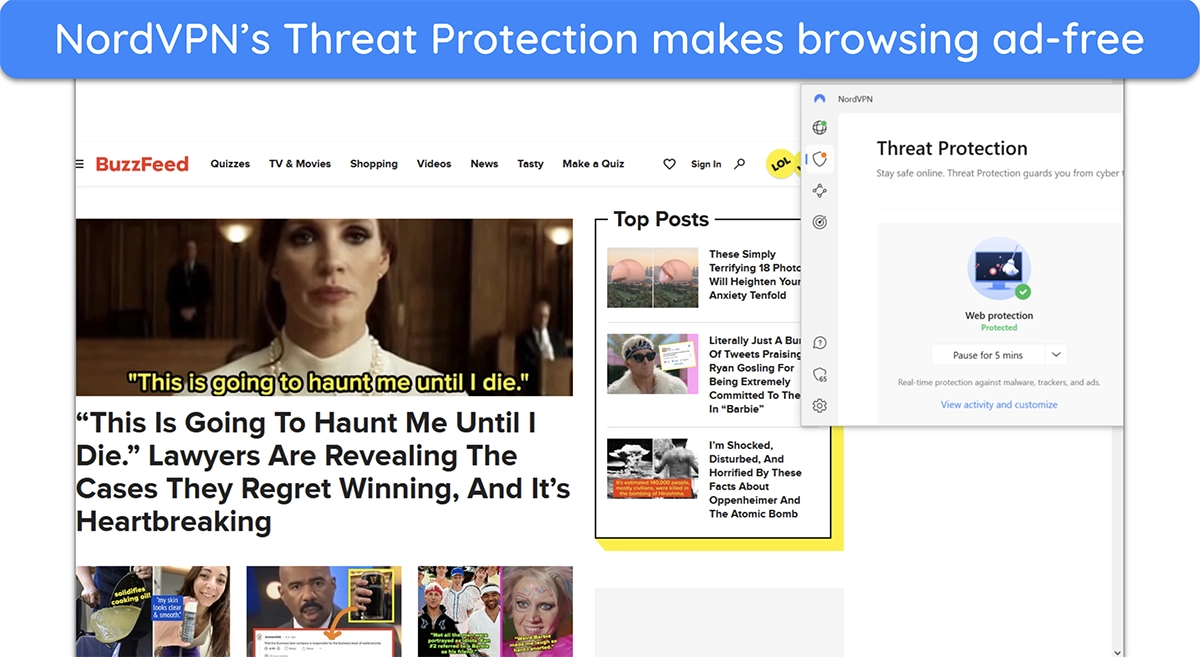Click the yellow LOL badge
The height and width of the screenshot is (657, 1200).
pyautogui.click(x=781, y=163)
